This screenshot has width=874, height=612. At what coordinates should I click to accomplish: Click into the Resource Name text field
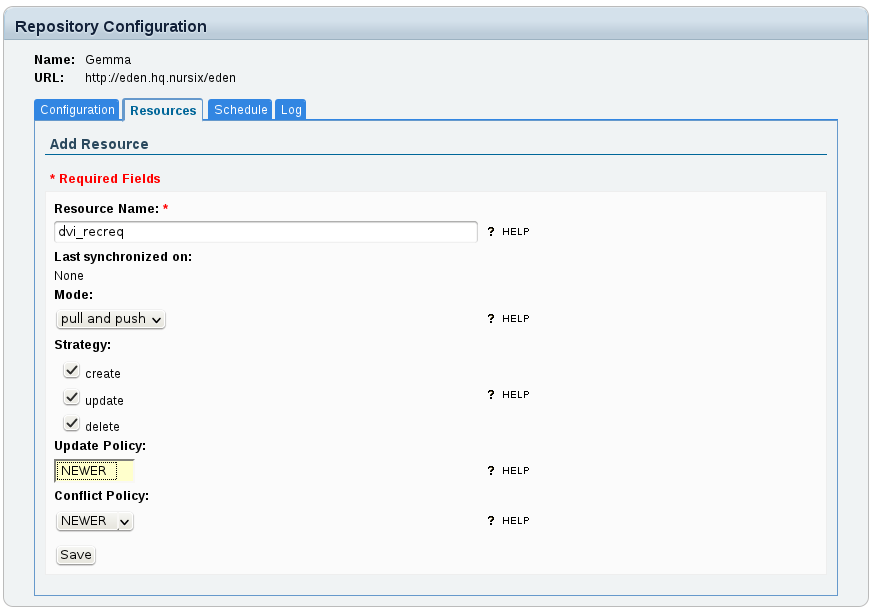coord(265,232)
